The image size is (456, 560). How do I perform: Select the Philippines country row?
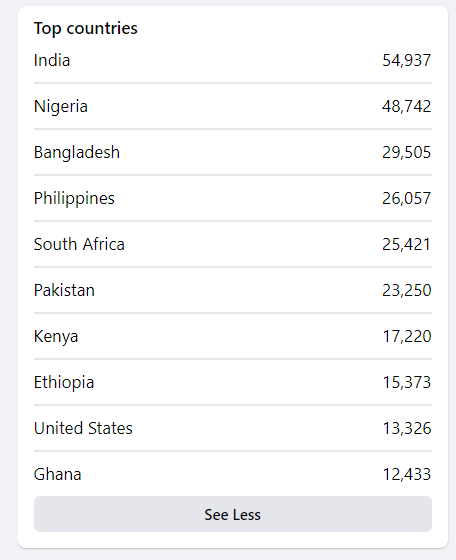click(233, 199)
